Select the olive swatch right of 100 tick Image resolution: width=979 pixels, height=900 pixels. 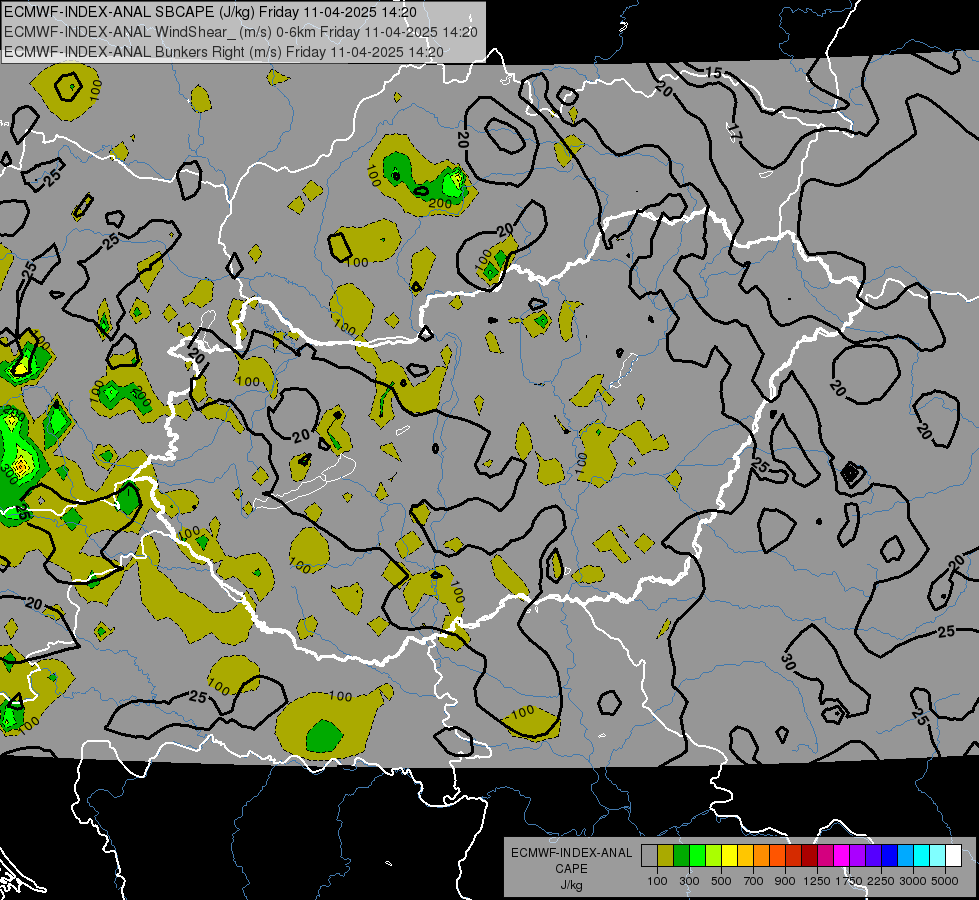[x=666, y=856]
